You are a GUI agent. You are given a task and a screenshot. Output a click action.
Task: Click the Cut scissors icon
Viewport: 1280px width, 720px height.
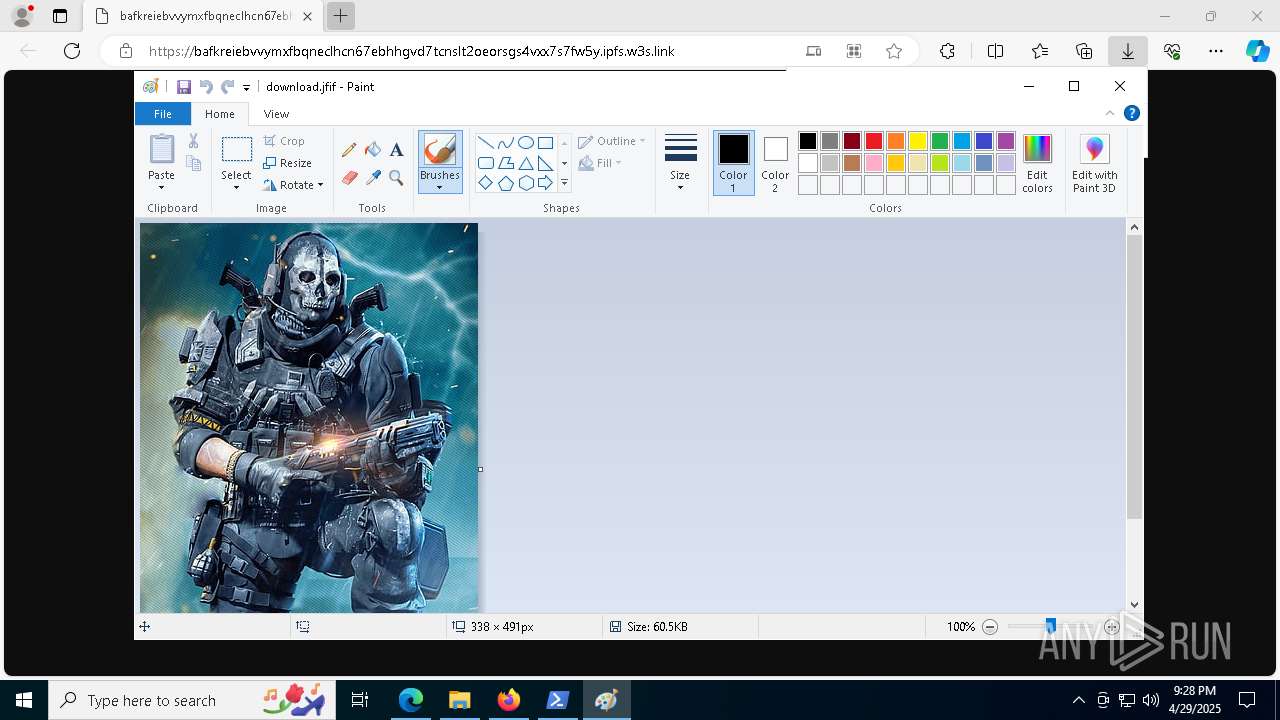(193, 141)
